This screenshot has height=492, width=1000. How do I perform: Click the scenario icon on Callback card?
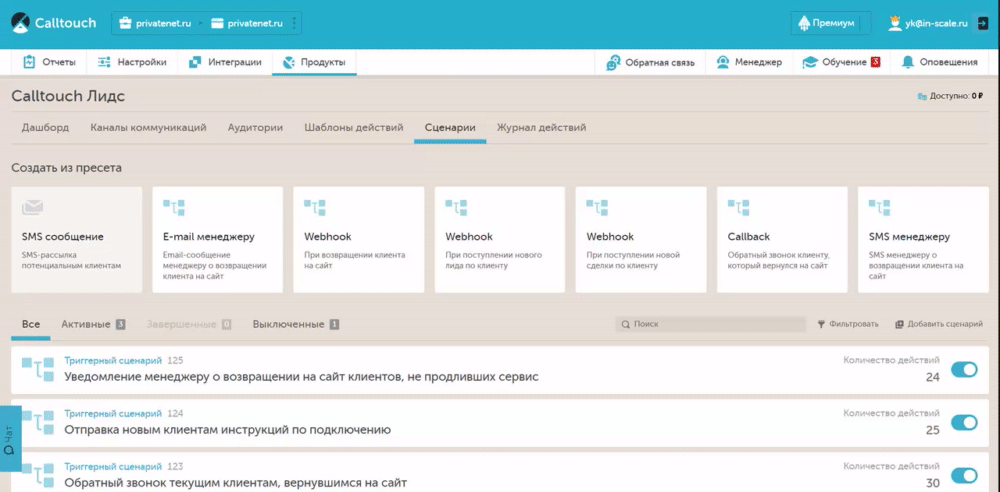pyautogui.click(x=738, y=207)
